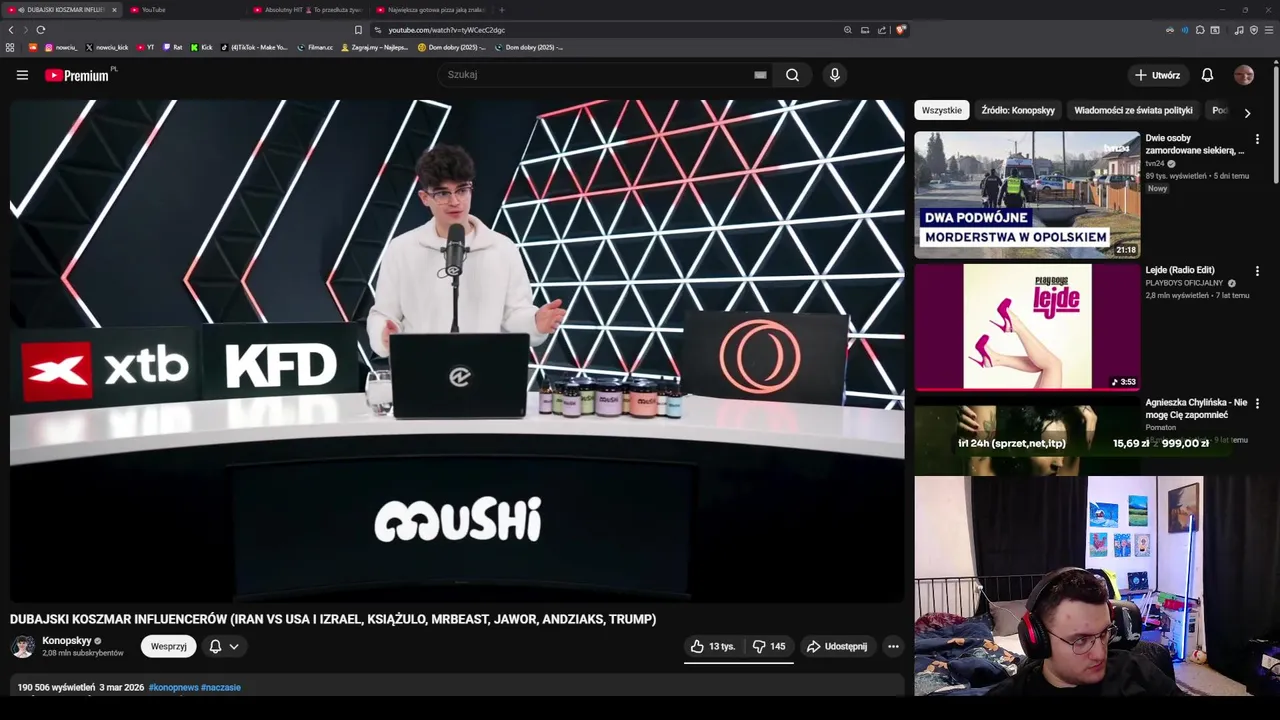Open the 'Dwa podwójne morderstwa' video thumbnail
The width and height of the screenshot is (1280, 720).
point(1027,195)
